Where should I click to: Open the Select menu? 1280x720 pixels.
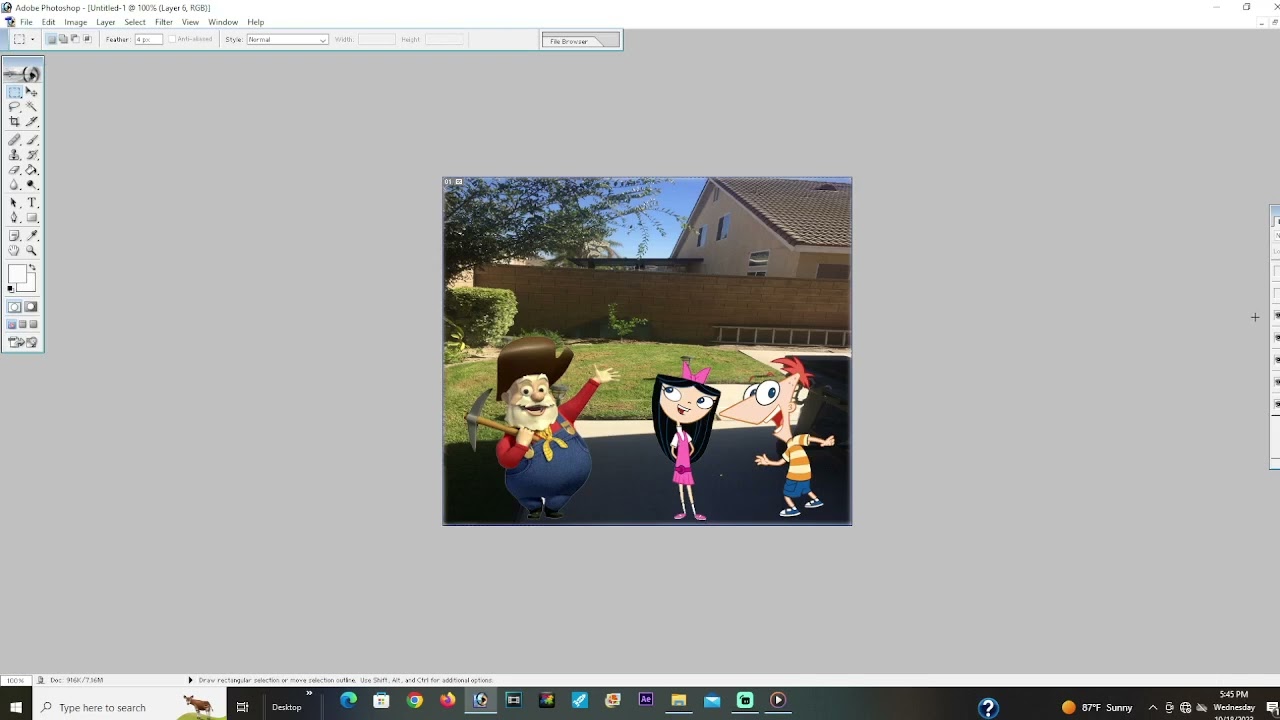(x=135, y=22)
